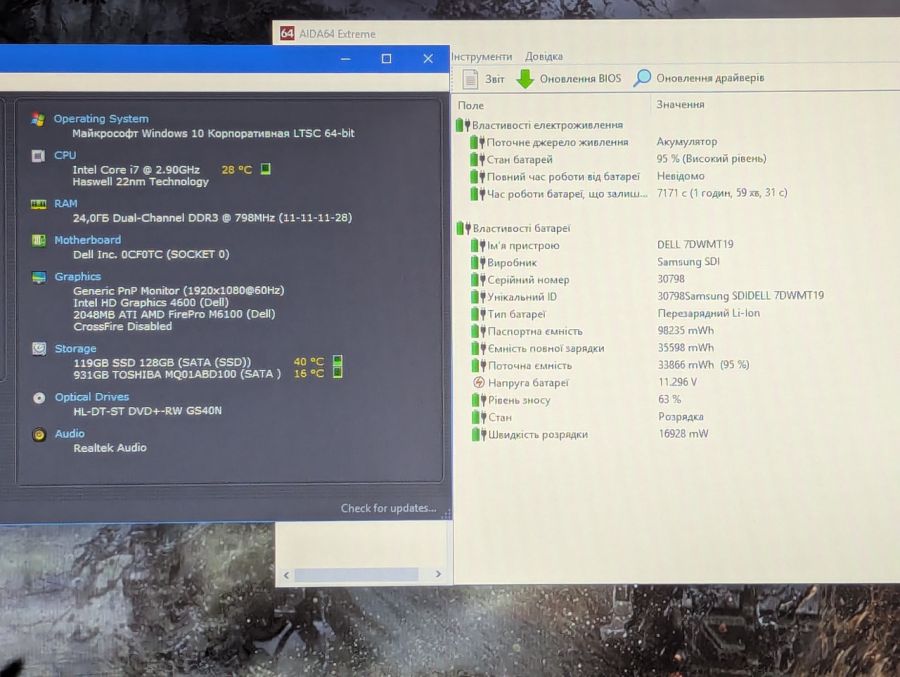The height and width of the screenshot is (677, 900).
Task: Open the Operating System section link
Action: click(101, 119)
